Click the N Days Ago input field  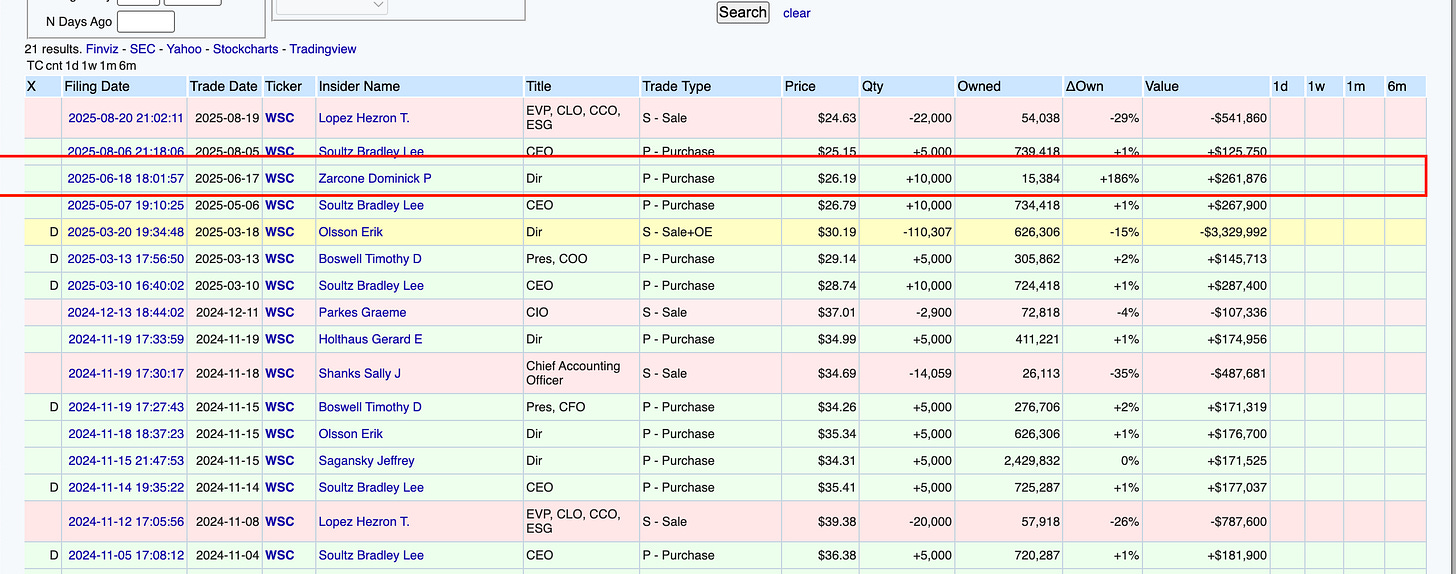coord(146,21)
